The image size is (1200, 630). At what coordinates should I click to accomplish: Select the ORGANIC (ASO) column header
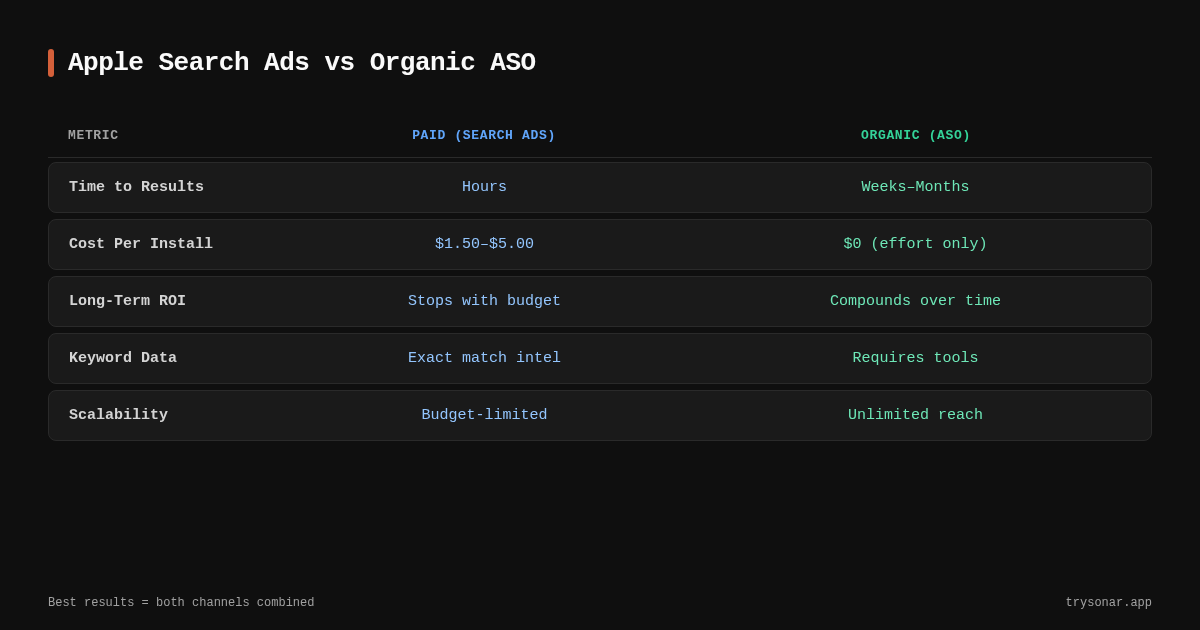click(916, 135)
